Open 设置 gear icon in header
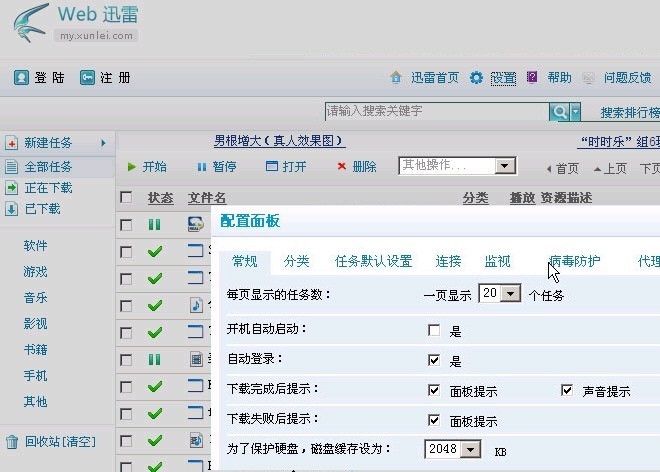The width and height of the screenshot is (660, 472). (477, 78)
